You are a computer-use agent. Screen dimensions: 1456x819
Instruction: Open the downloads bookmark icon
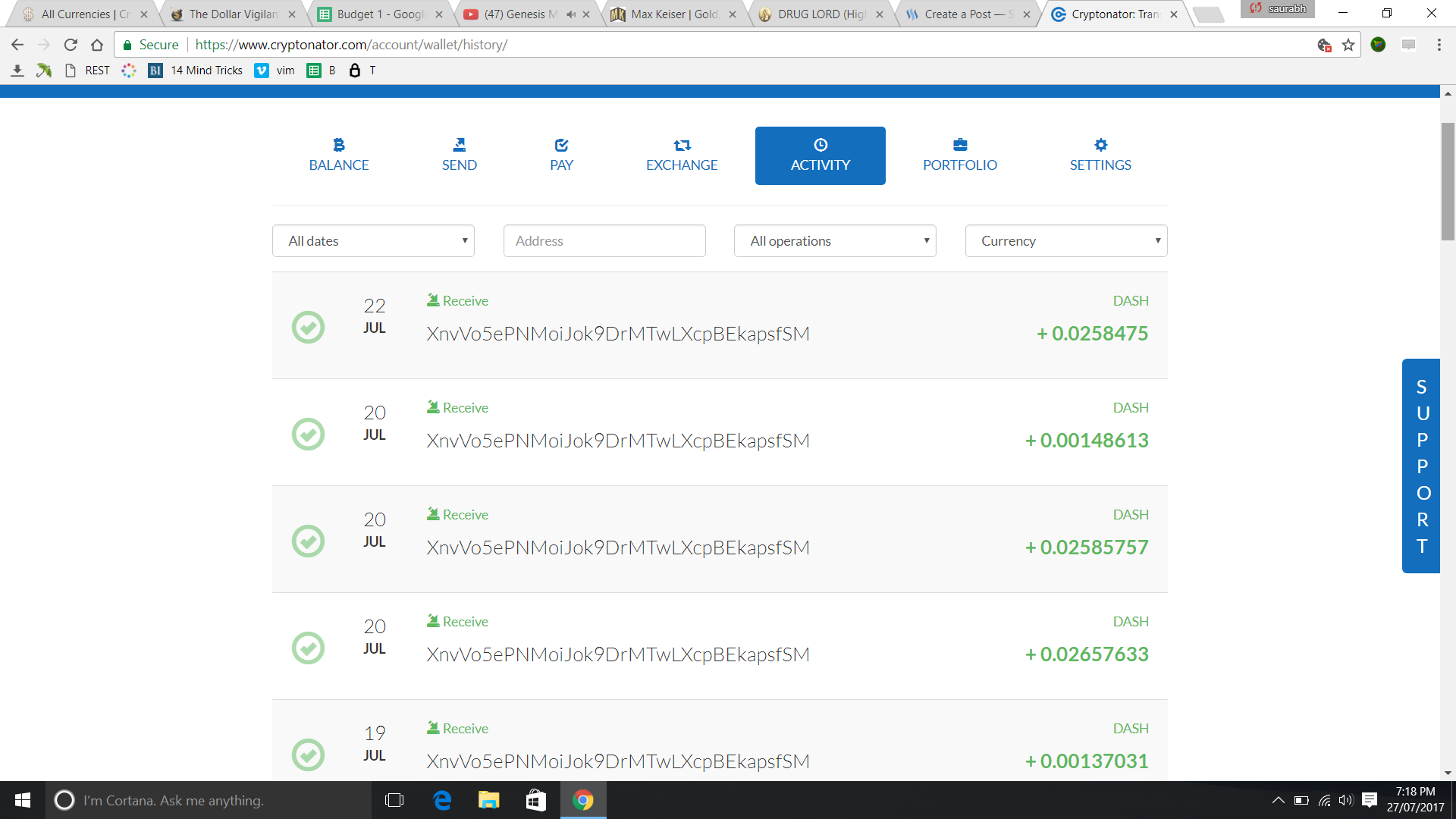pos(17,71)
